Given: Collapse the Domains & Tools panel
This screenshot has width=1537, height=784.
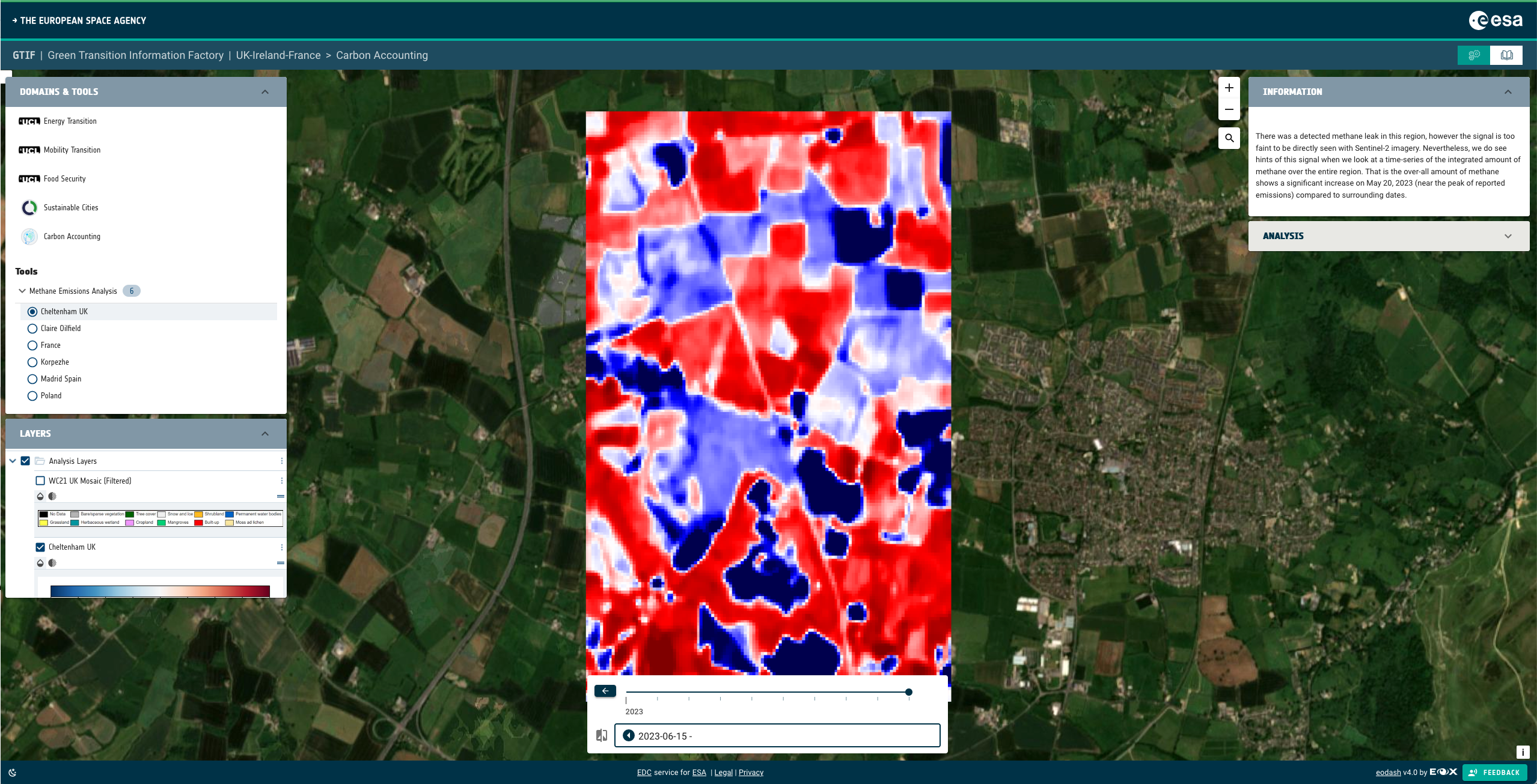Looking at the screenshot, I should click(x=265, y=92).
